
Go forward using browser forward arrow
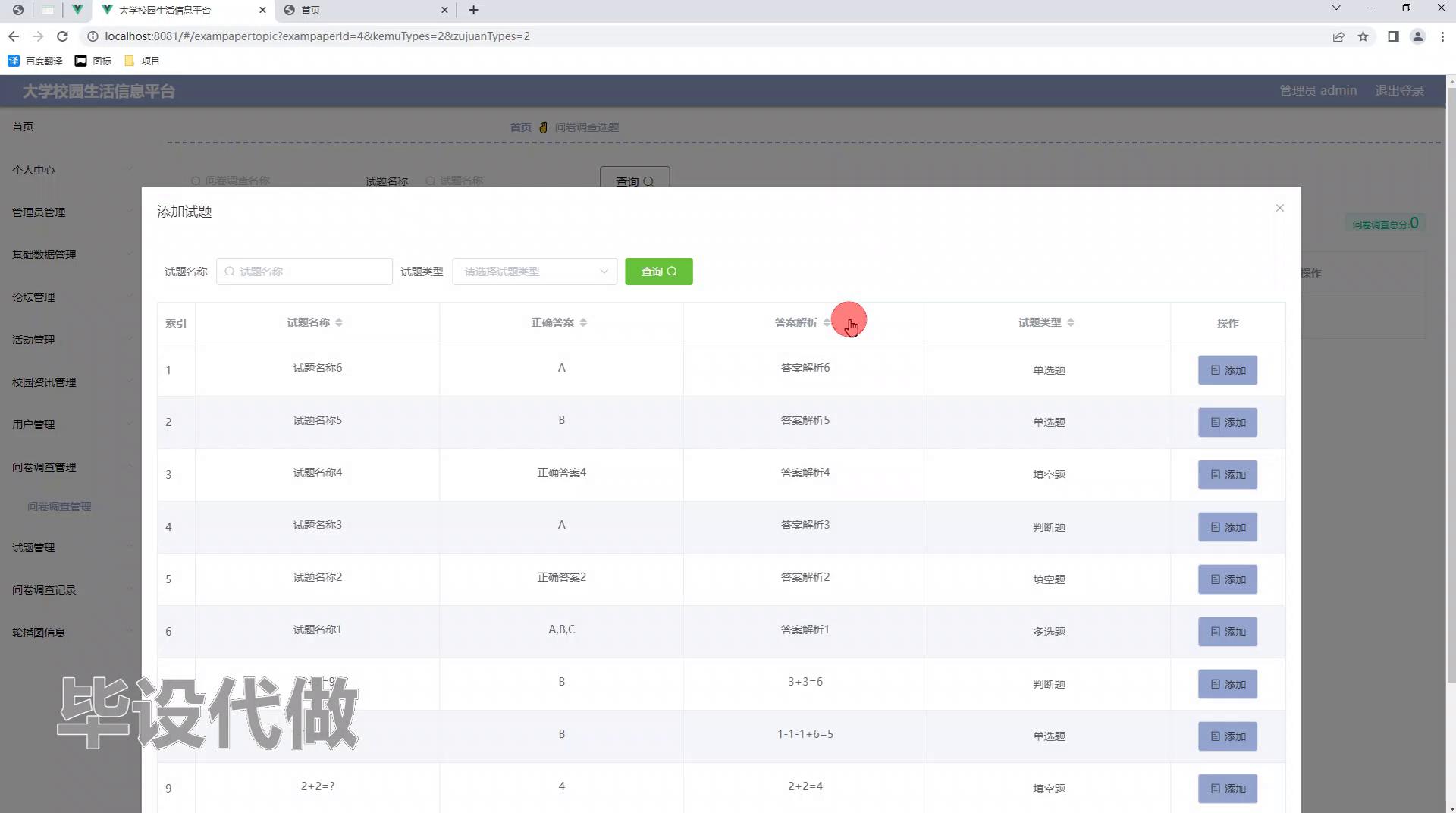tap(38, 36)
